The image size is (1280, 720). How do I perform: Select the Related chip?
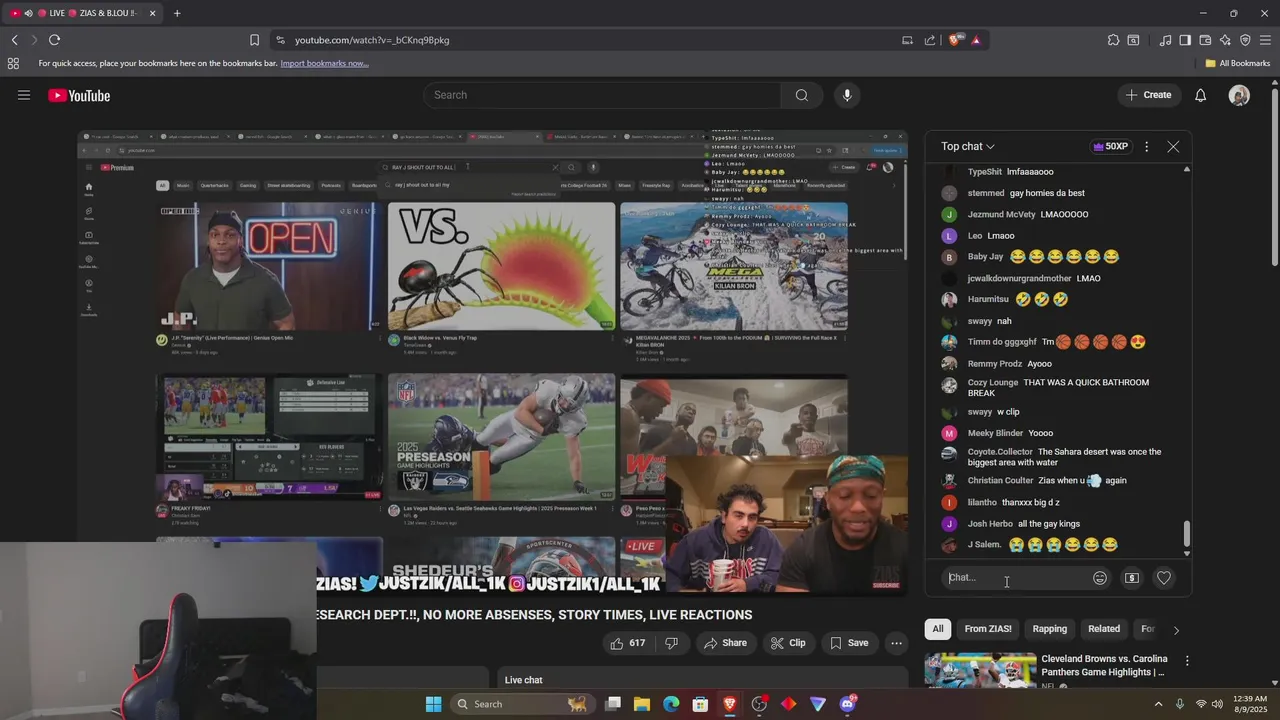click(1104, 629)
